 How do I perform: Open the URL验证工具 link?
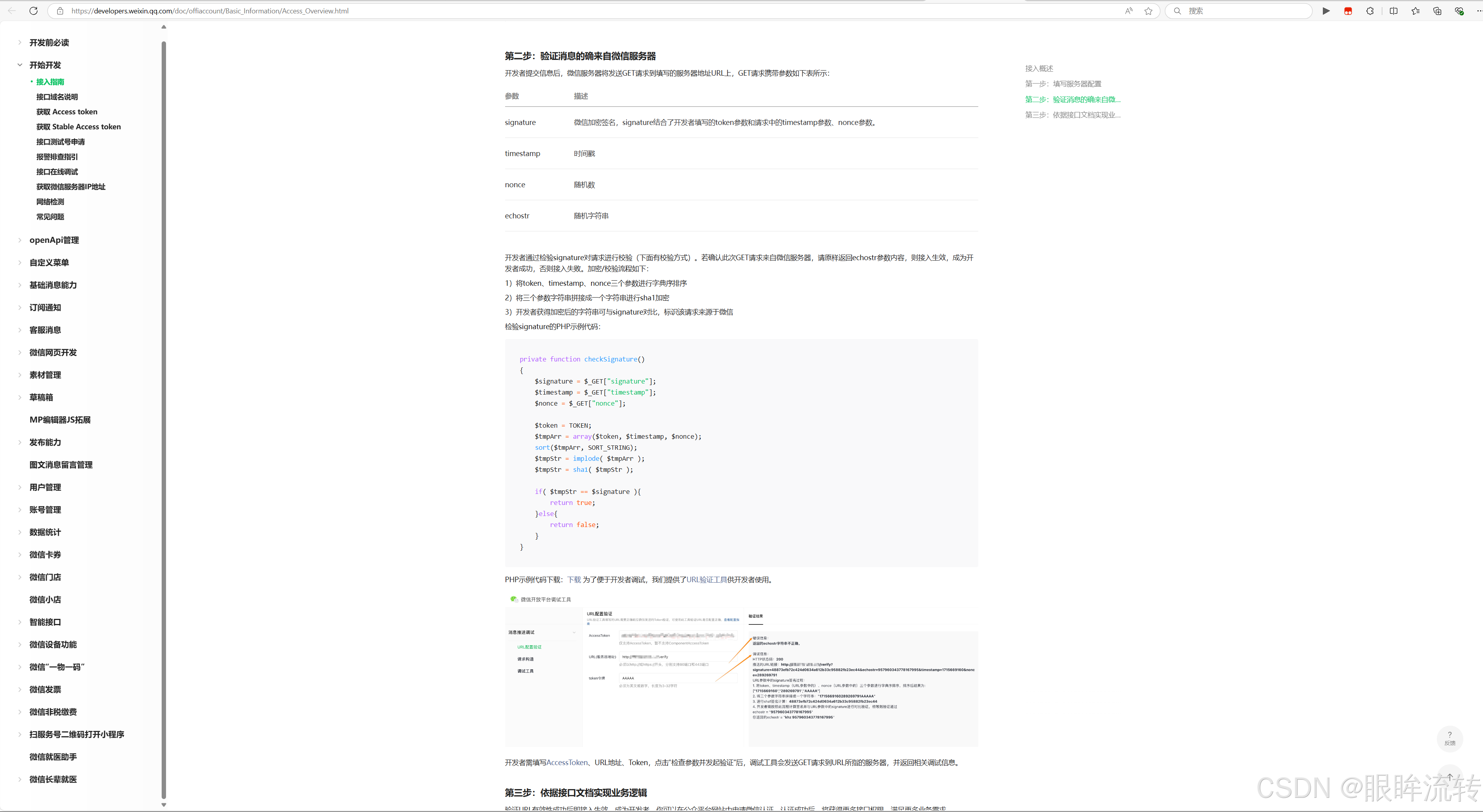tap(706, 579)
